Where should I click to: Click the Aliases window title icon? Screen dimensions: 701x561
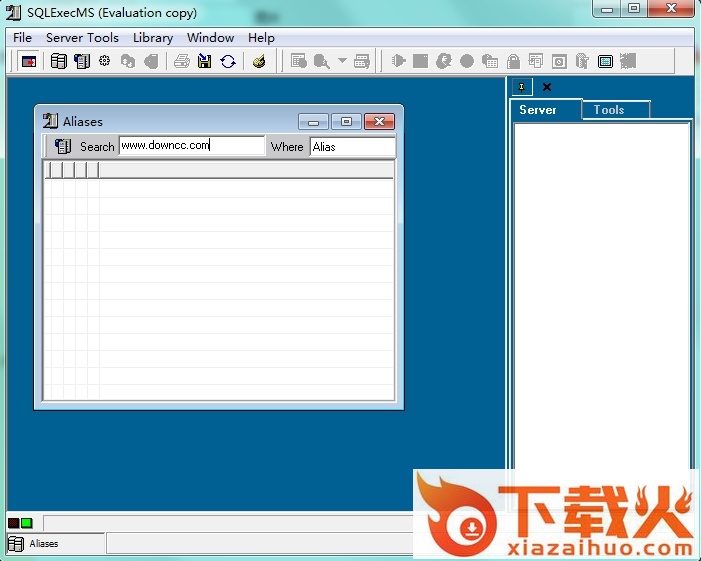click(x=50, y=121)
